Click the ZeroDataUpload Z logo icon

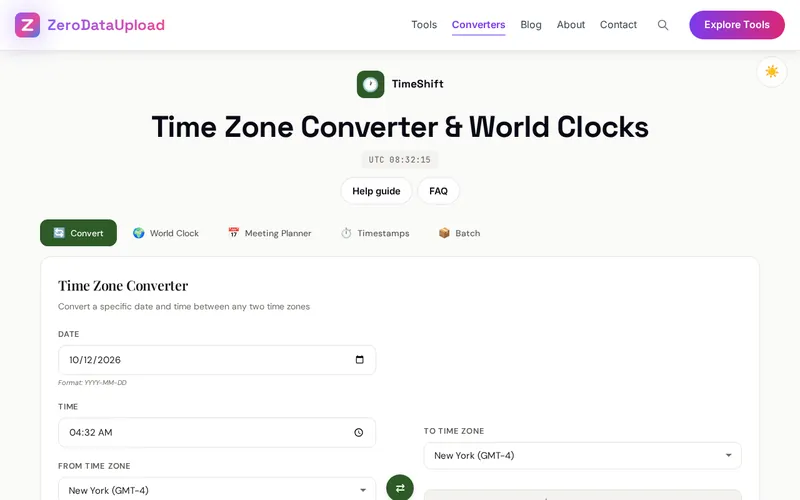click(28, 25)
